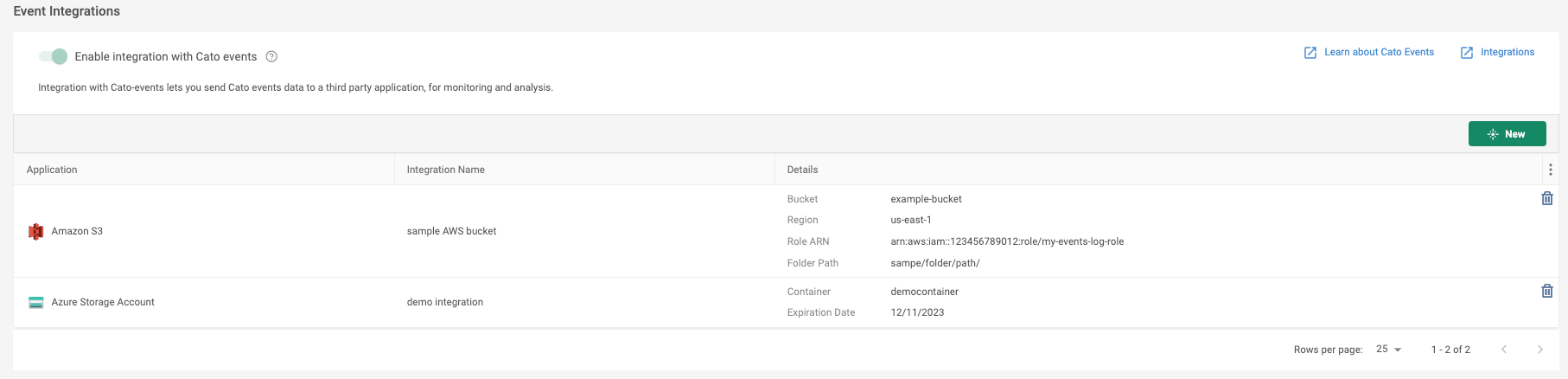Select the demo integration row
The image size is (1568, 379).
click(444, 302)
